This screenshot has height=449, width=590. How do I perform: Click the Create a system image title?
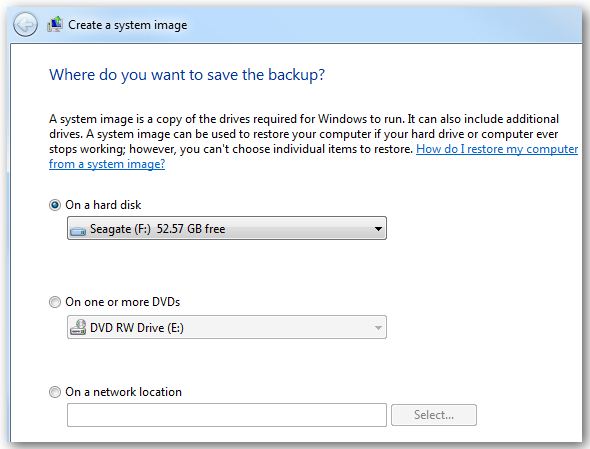pos(128,25)
